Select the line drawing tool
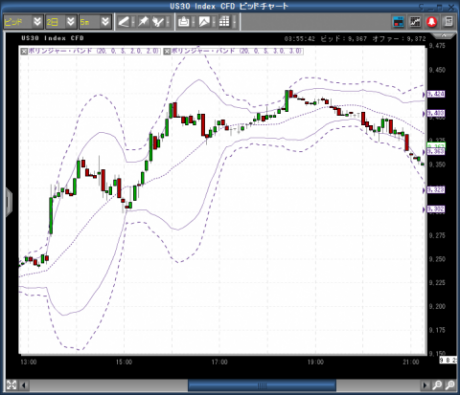Screen dimensions: 460x395 click(124, 22)
